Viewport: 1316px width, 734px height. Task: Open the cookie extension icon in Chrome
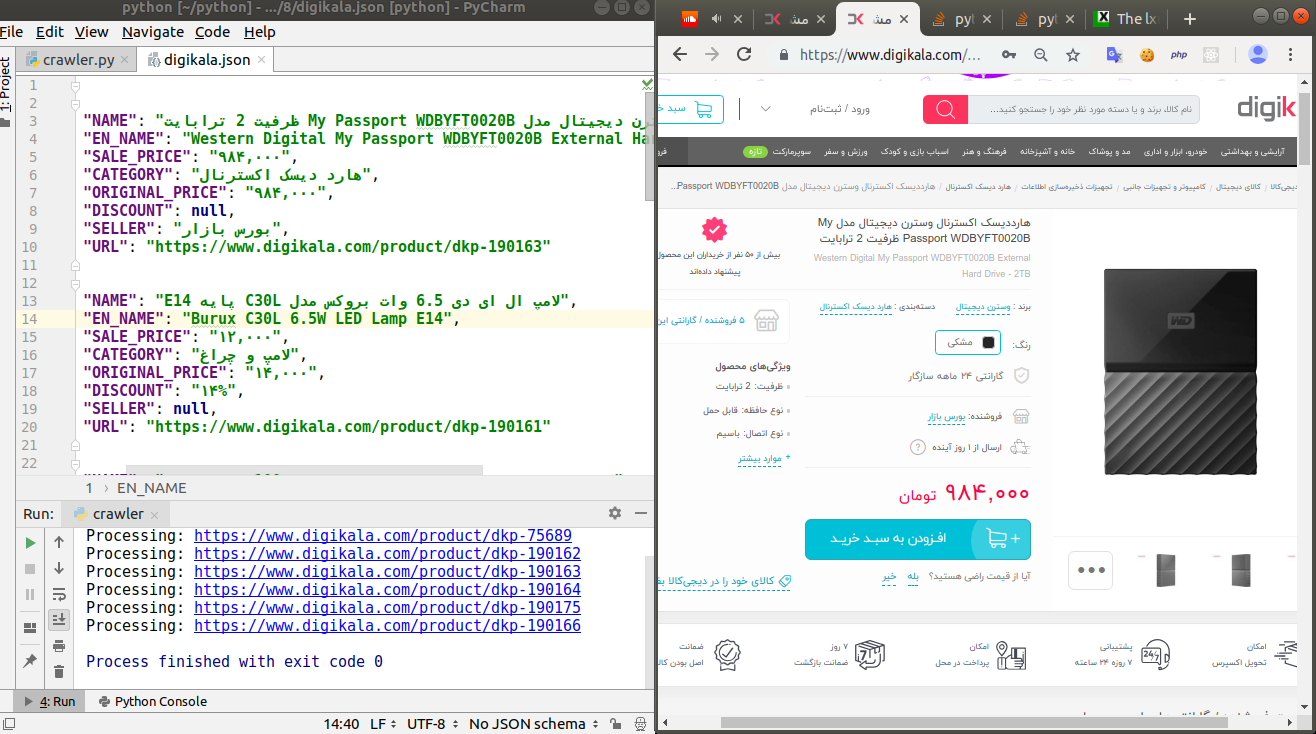coord(1147,54)
